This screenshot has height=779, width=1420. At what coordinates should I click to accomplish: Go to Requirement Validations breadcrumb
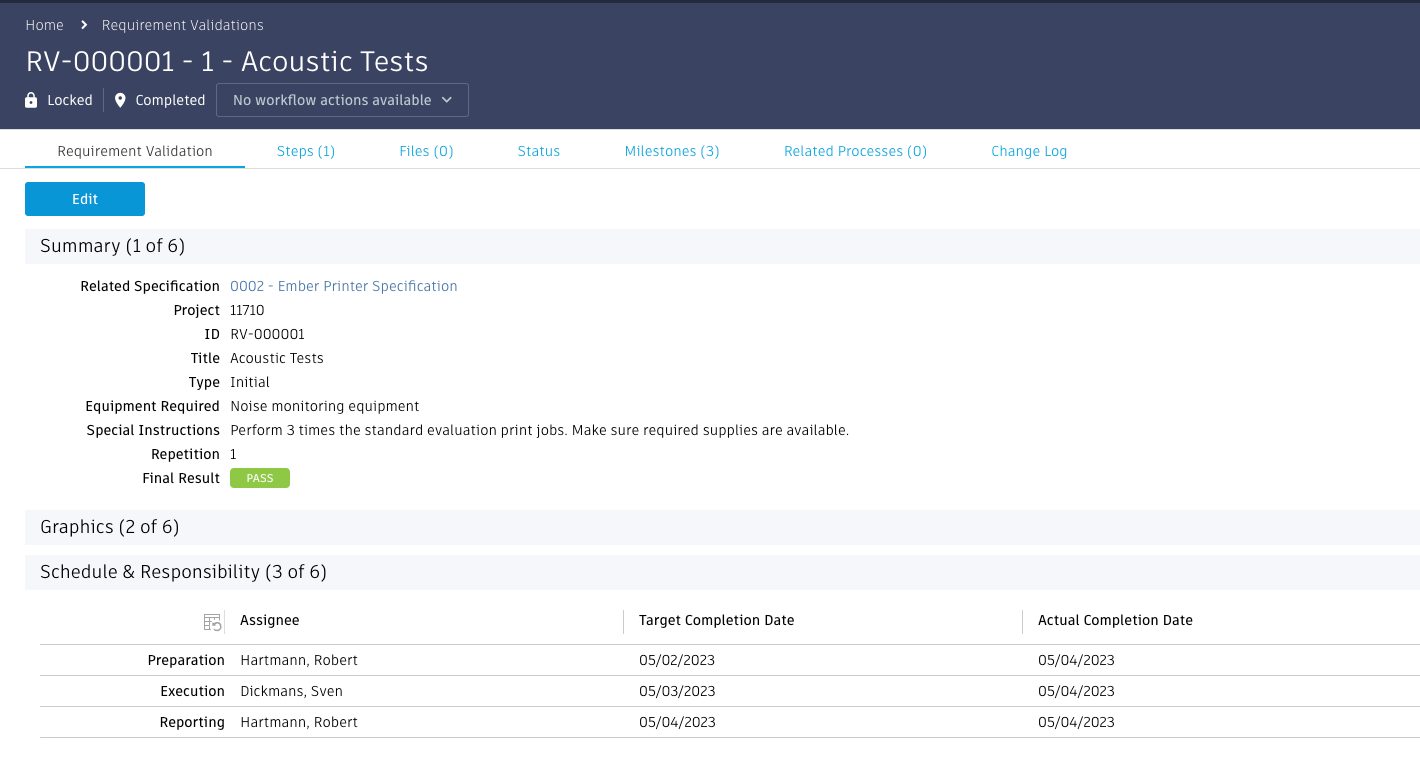pos(183,25)
